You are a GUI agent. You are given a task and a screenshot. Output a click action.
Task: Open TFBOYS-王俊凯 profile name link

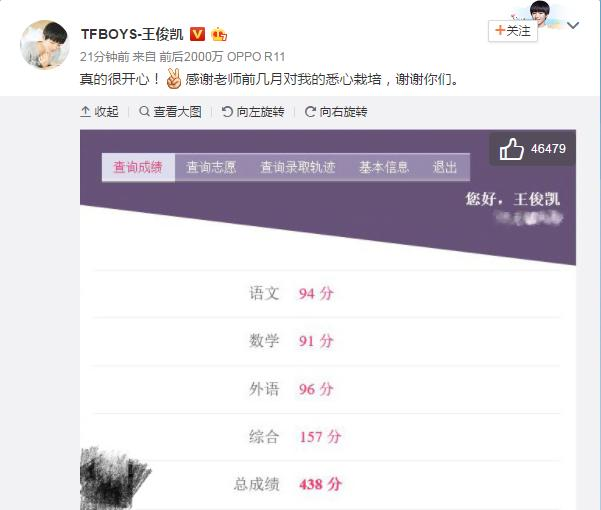coord(132,34)
